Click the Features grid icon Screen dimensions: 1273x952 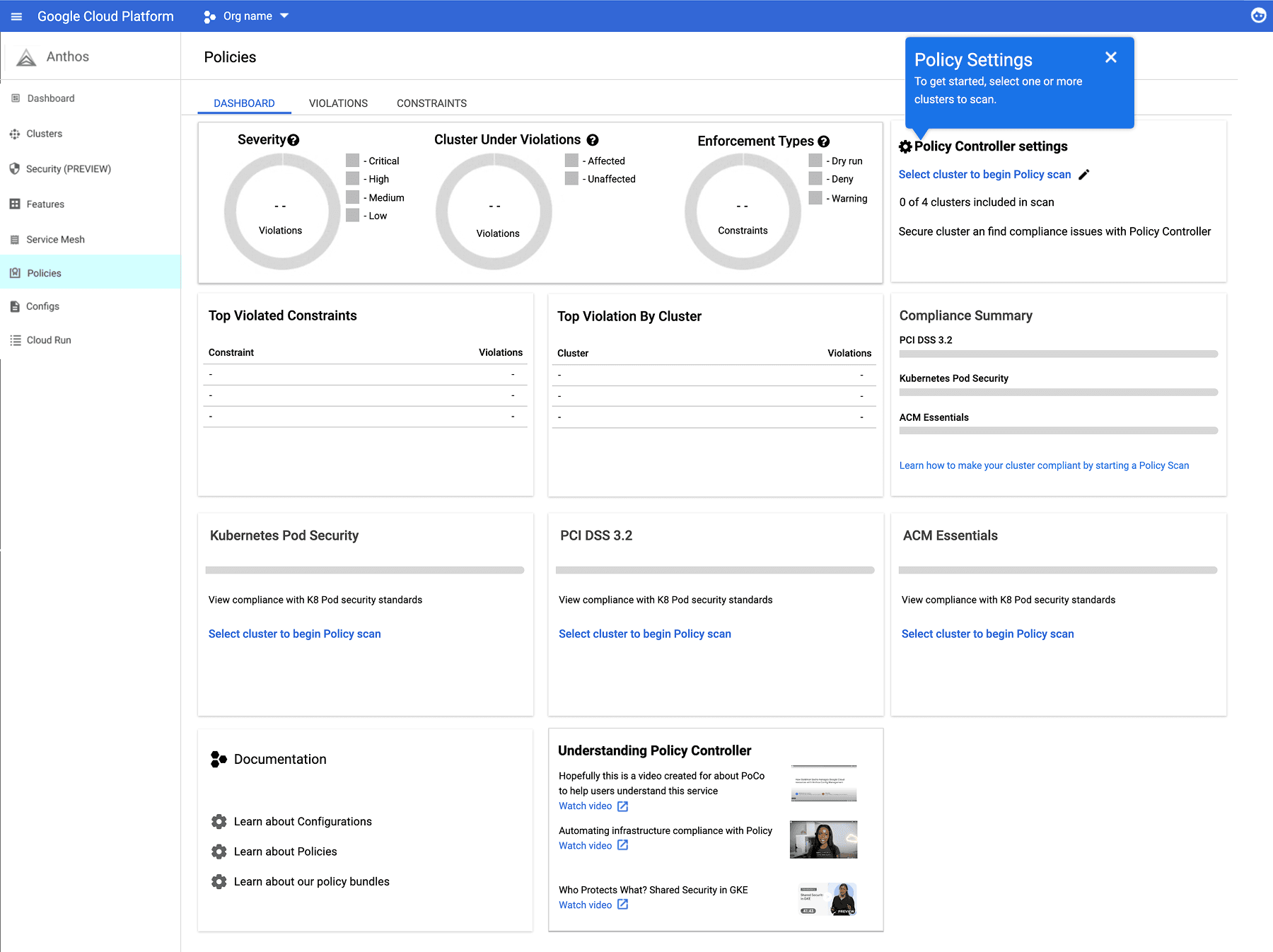(x=15, y=204)
